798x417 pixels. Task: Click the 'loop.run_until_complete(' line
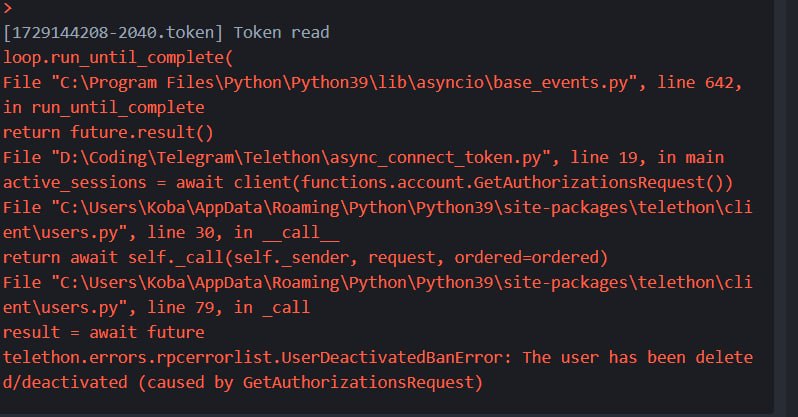coord(117,57)
